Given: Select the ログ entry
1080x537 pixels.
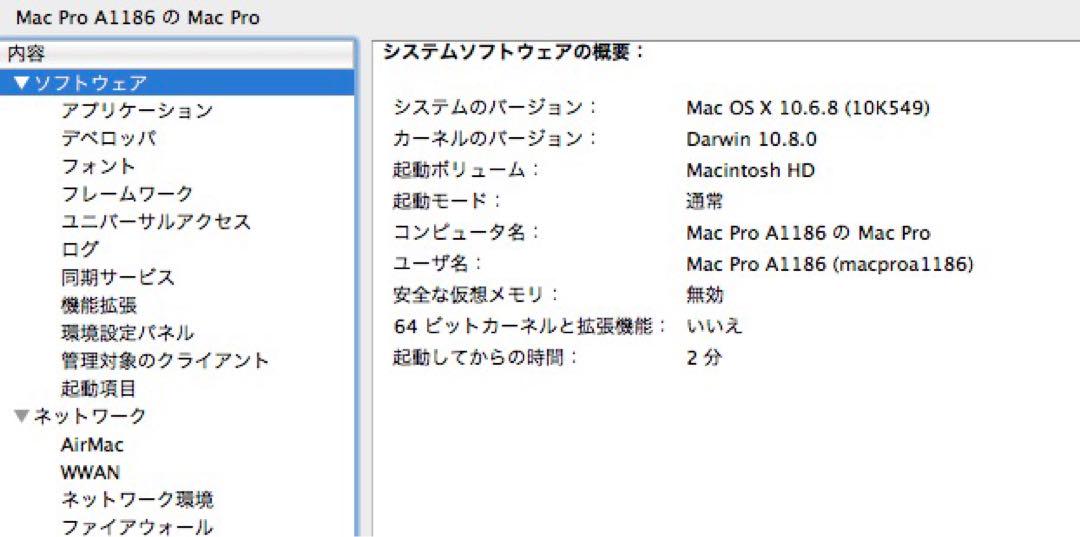Looking at the screenshot, I should (80, 249).
